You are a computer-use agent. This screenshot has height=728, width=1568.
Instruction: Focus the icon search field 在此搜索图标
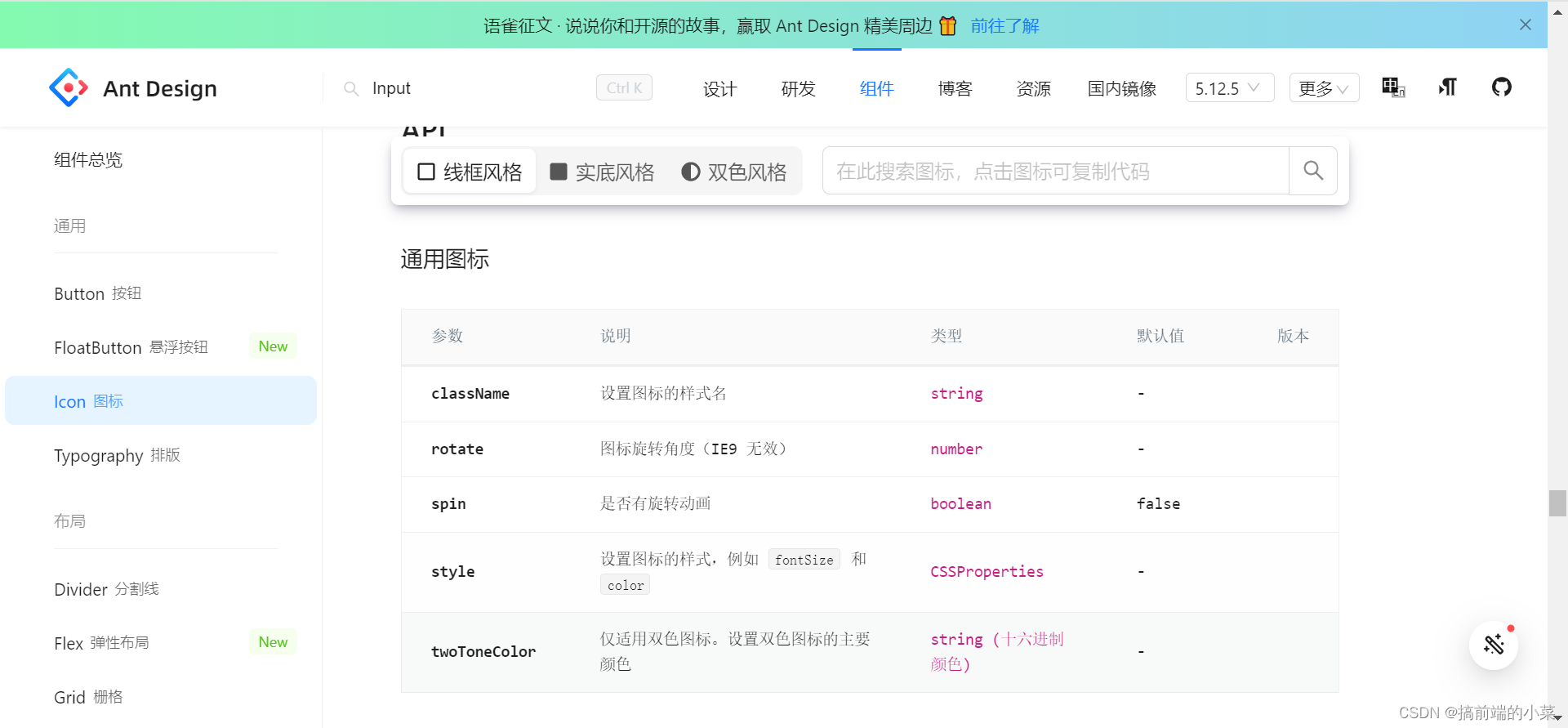click(x=1055, y=171)
